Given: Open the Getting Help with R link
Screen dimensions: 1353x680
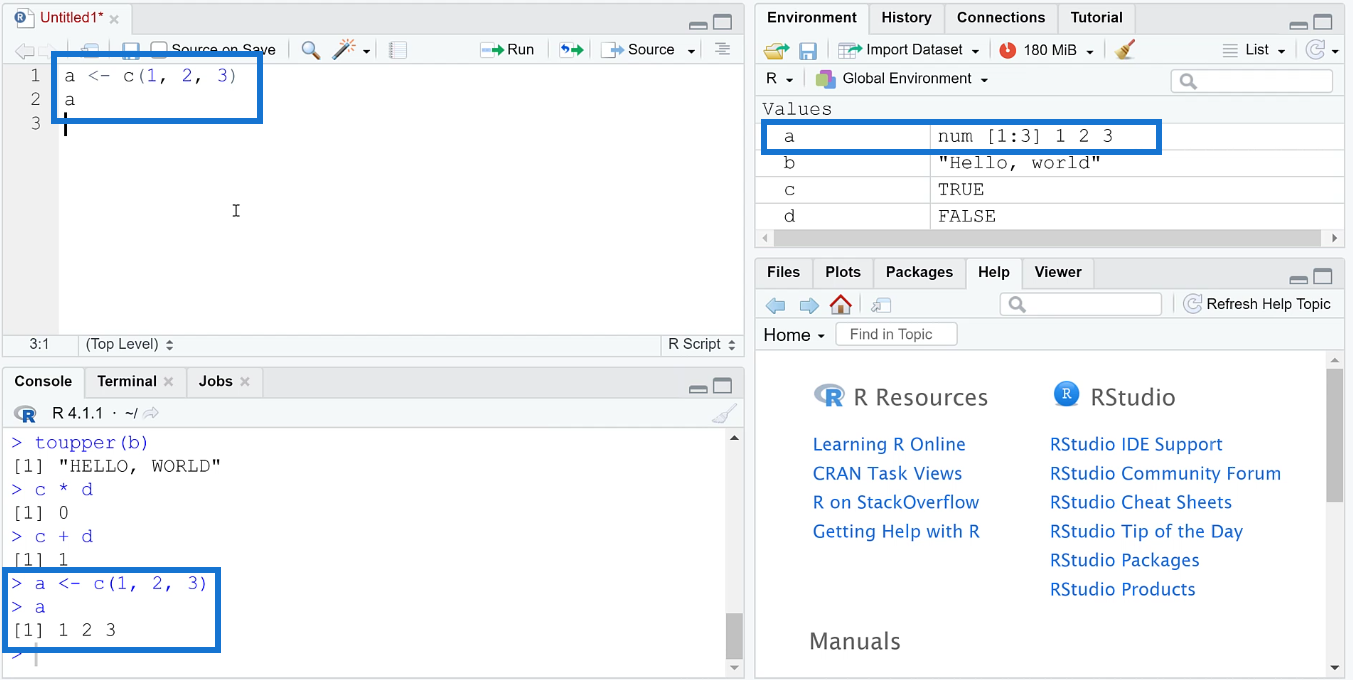Looking at the screenshot, I should (896, 531).
